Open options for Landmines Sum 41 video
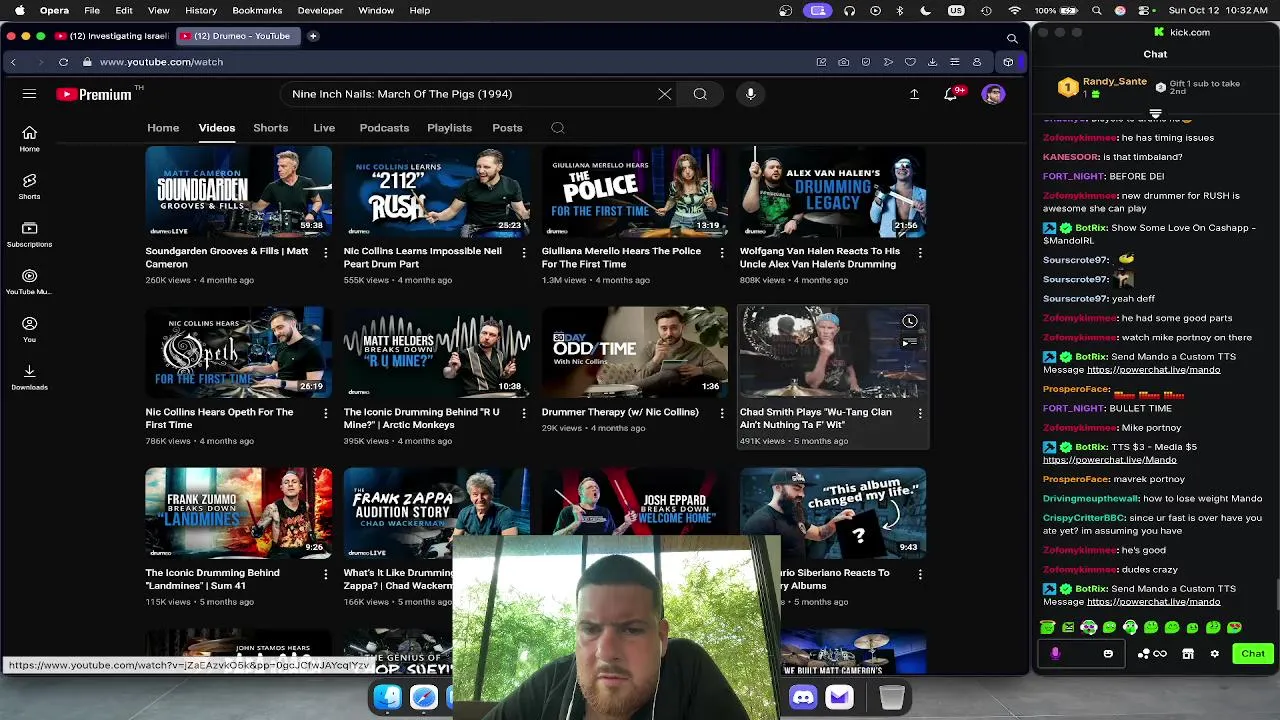Viewport: 1280px width, 720px height. [325, 574]
